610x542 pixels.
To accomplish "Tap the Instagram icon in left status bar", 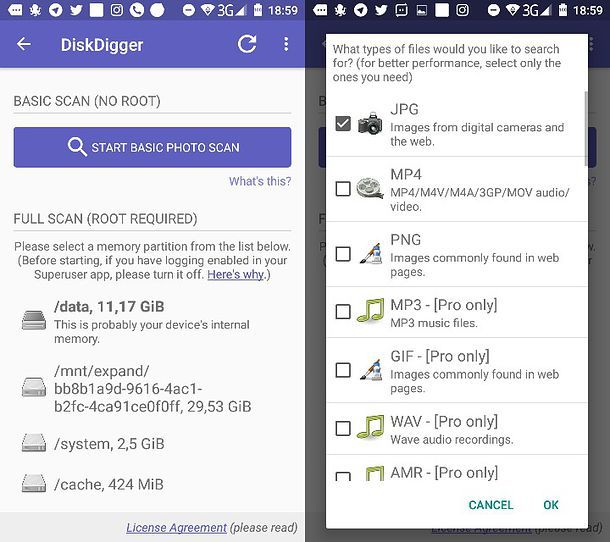I will click(x=116, y=10).
